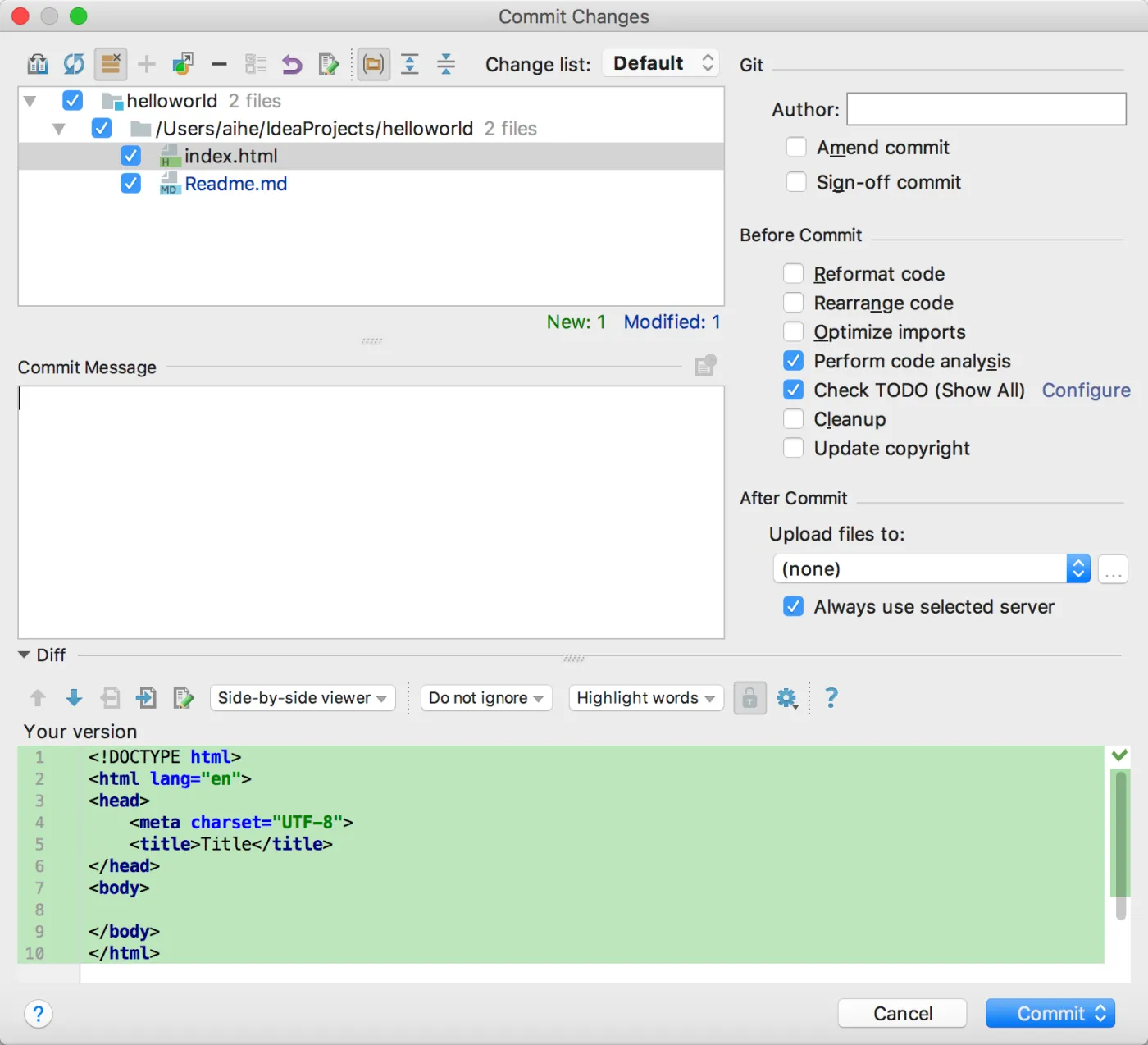This screenshot has width=1148, height=1045.
Task: Click the ellipsis button beside upload server
Action: click(x=1113, y=569)
